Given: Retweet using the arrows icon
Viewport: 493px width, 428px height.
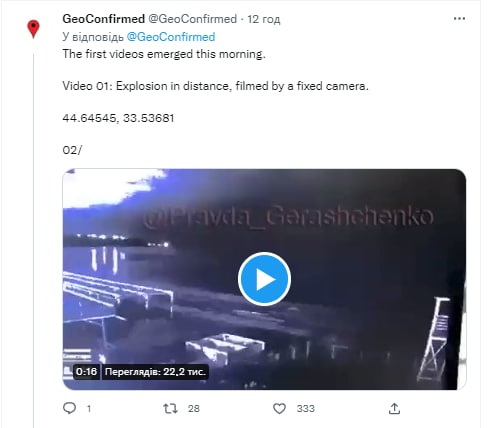Looking at the screenshot, I should point(170,408).
